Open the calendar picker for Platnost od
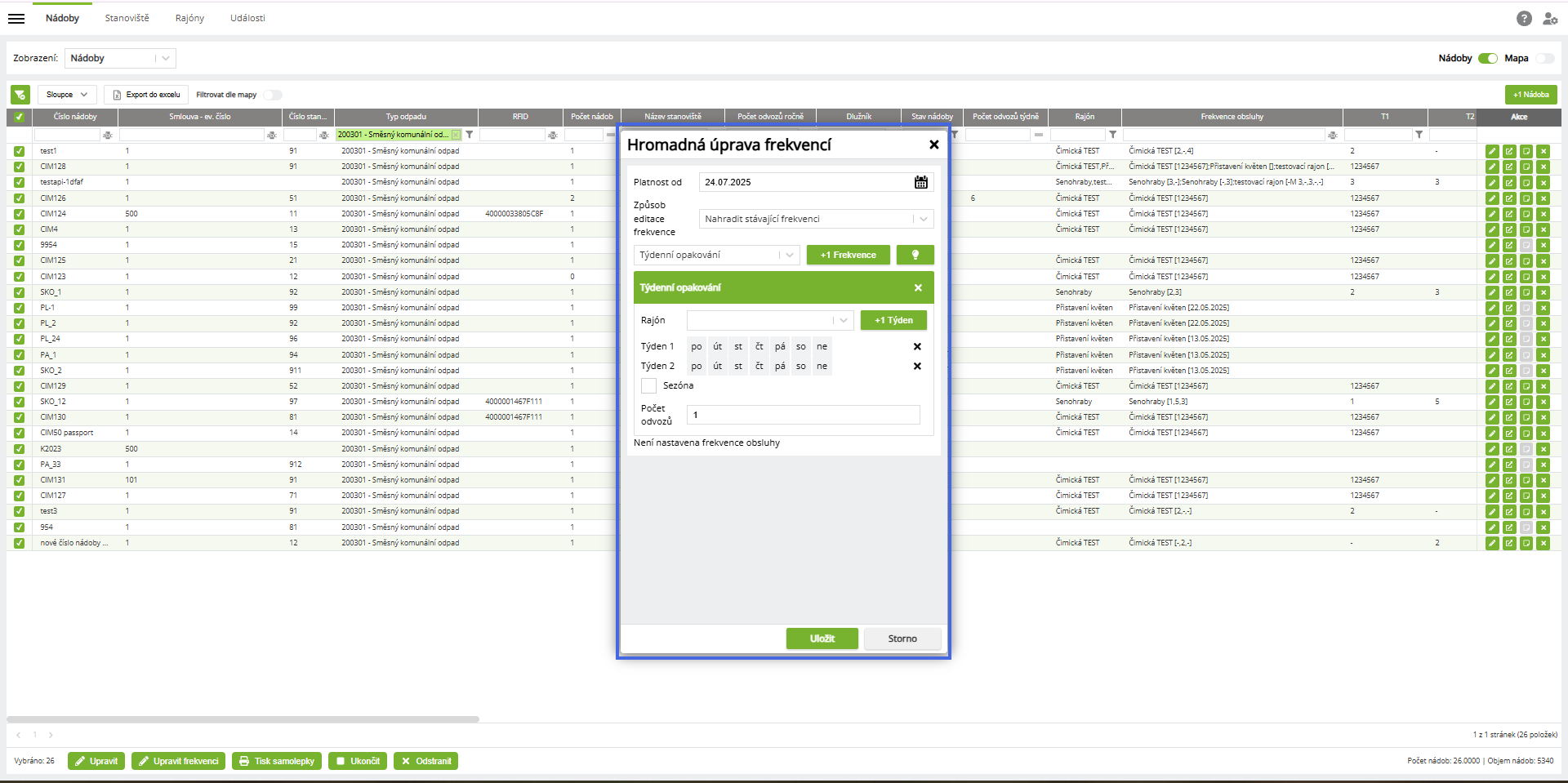Screen dimensions: 1568x783 [x=920, y=182]
